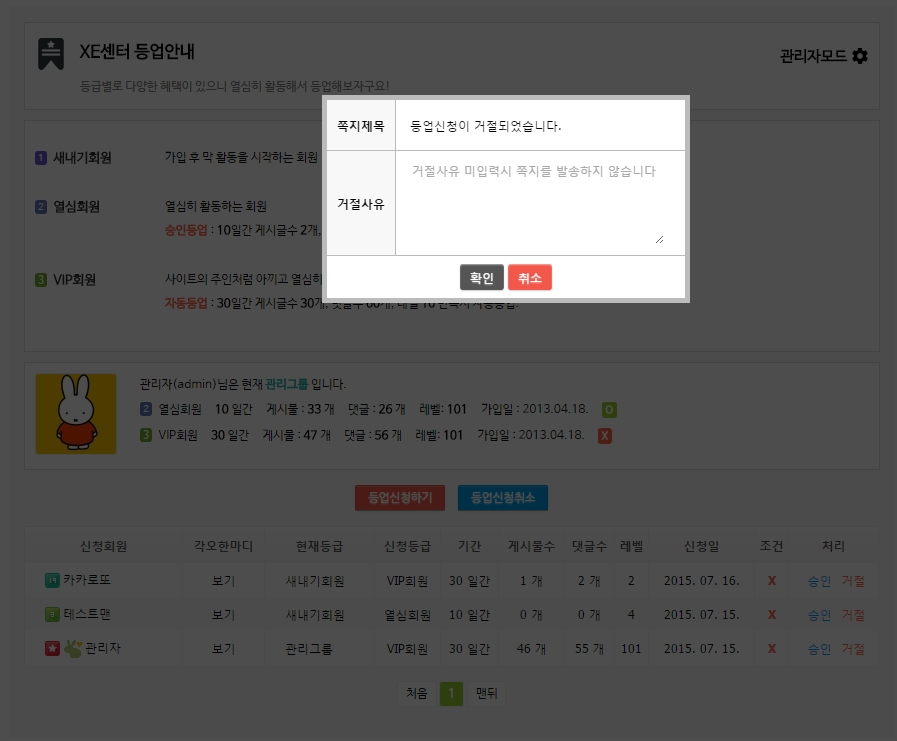
Task: Click the 신청일 column header
Action: click(701, 546)
